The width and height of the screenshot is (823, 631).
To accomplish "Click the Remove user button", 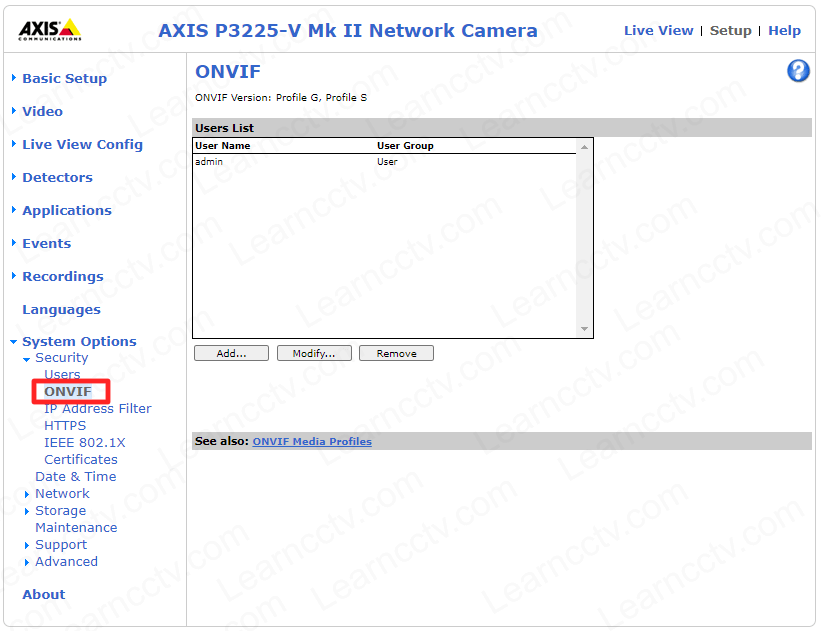I will [x=396, y=354].
